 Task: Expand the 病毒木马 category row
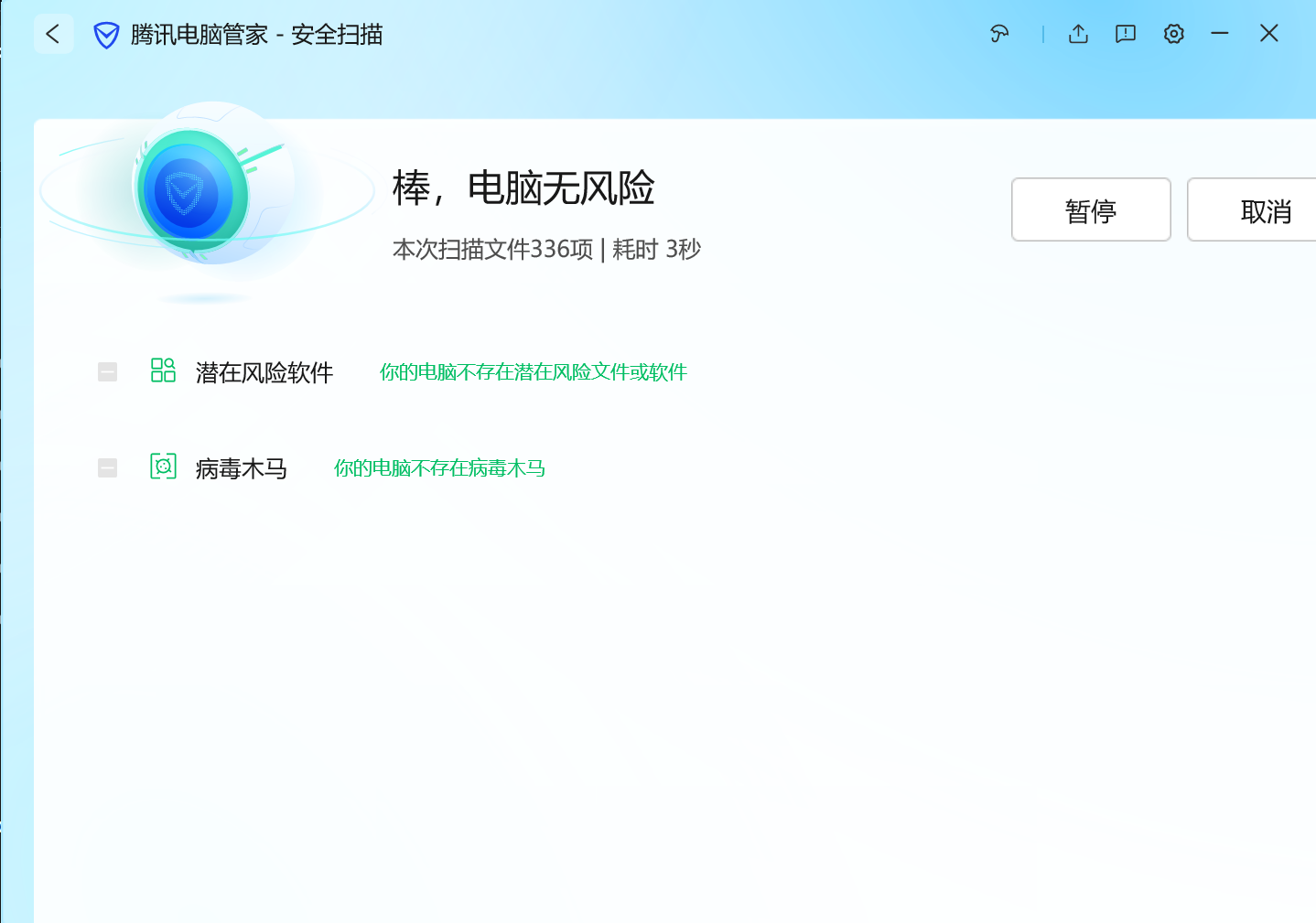[x=242, y=469]
